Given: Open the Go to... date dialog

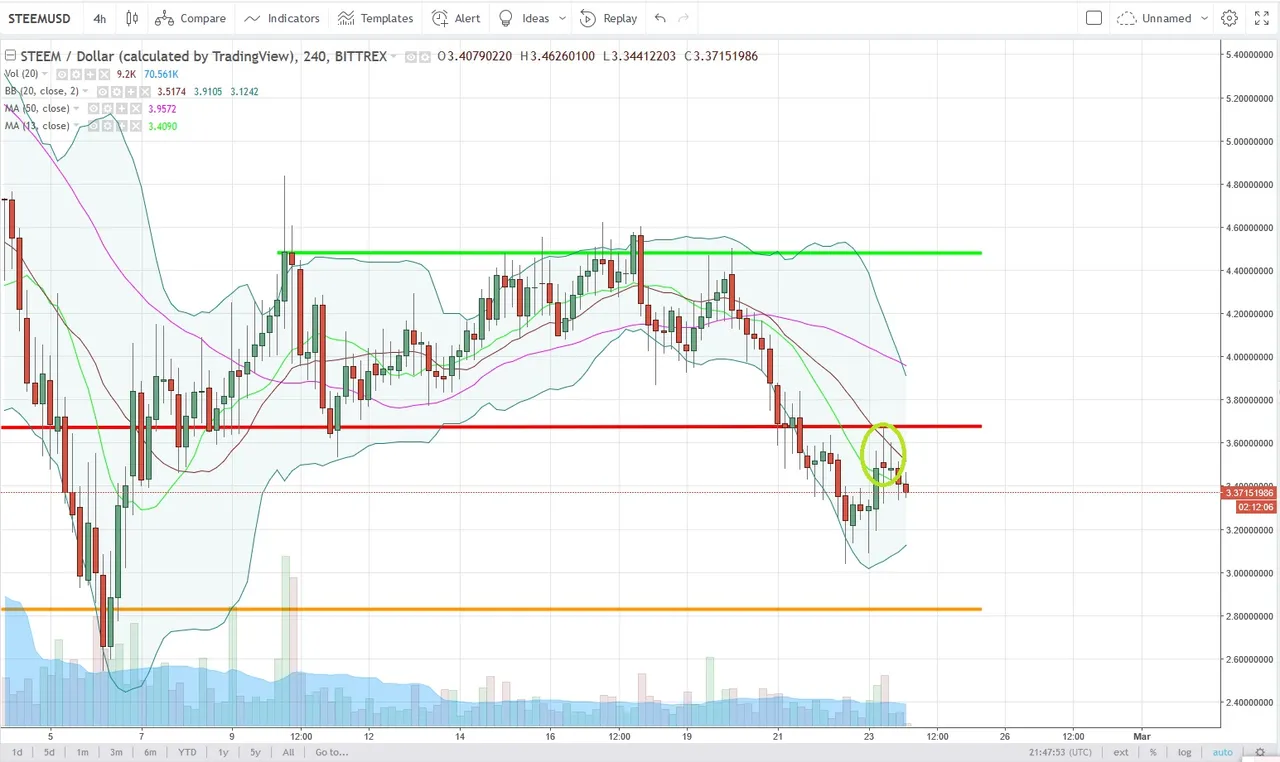Looking at the screenshot, I should 331,752.
